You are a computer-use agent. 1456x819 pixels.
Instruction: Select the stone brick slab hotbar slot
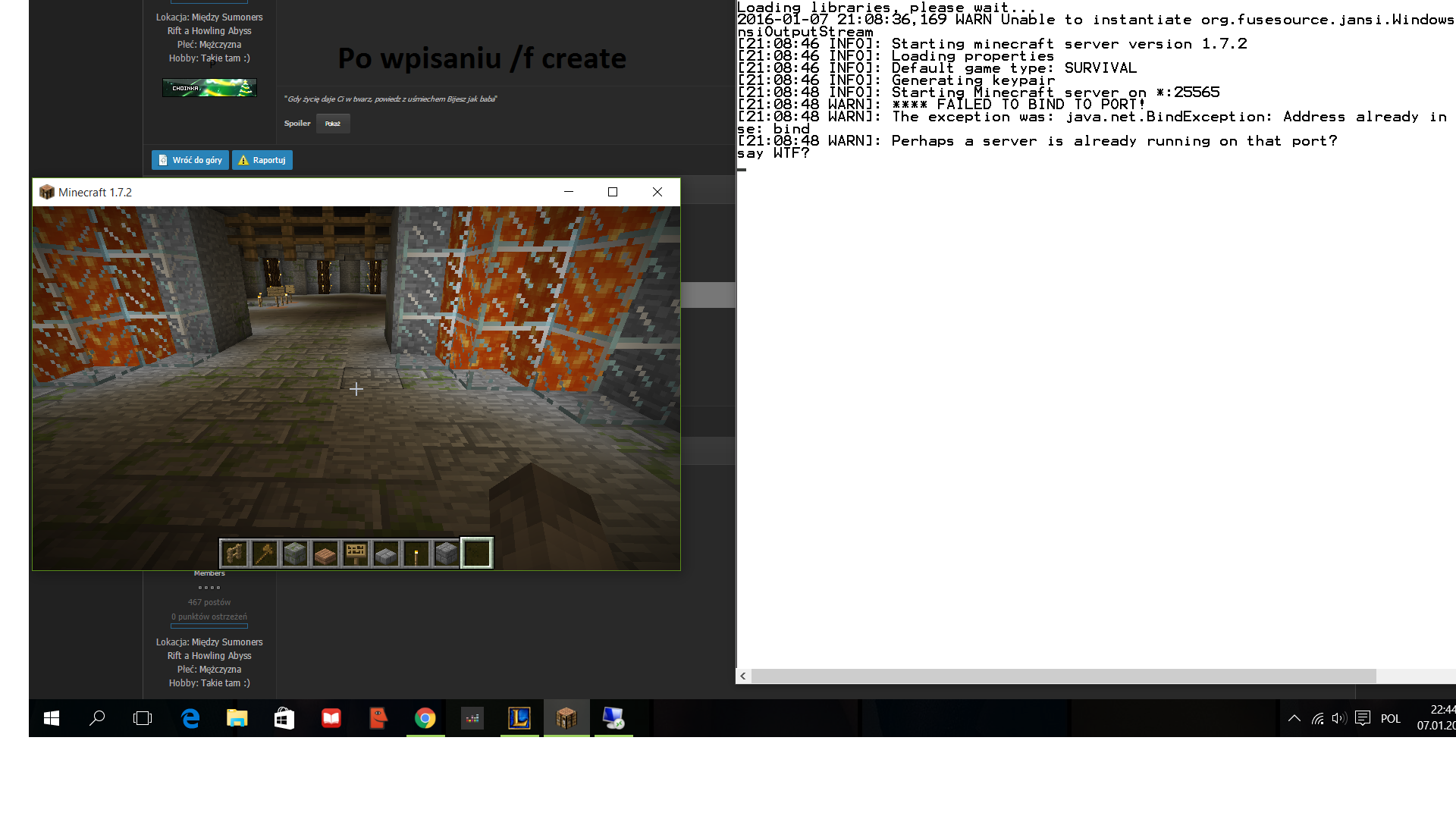[x=386, y=554]
